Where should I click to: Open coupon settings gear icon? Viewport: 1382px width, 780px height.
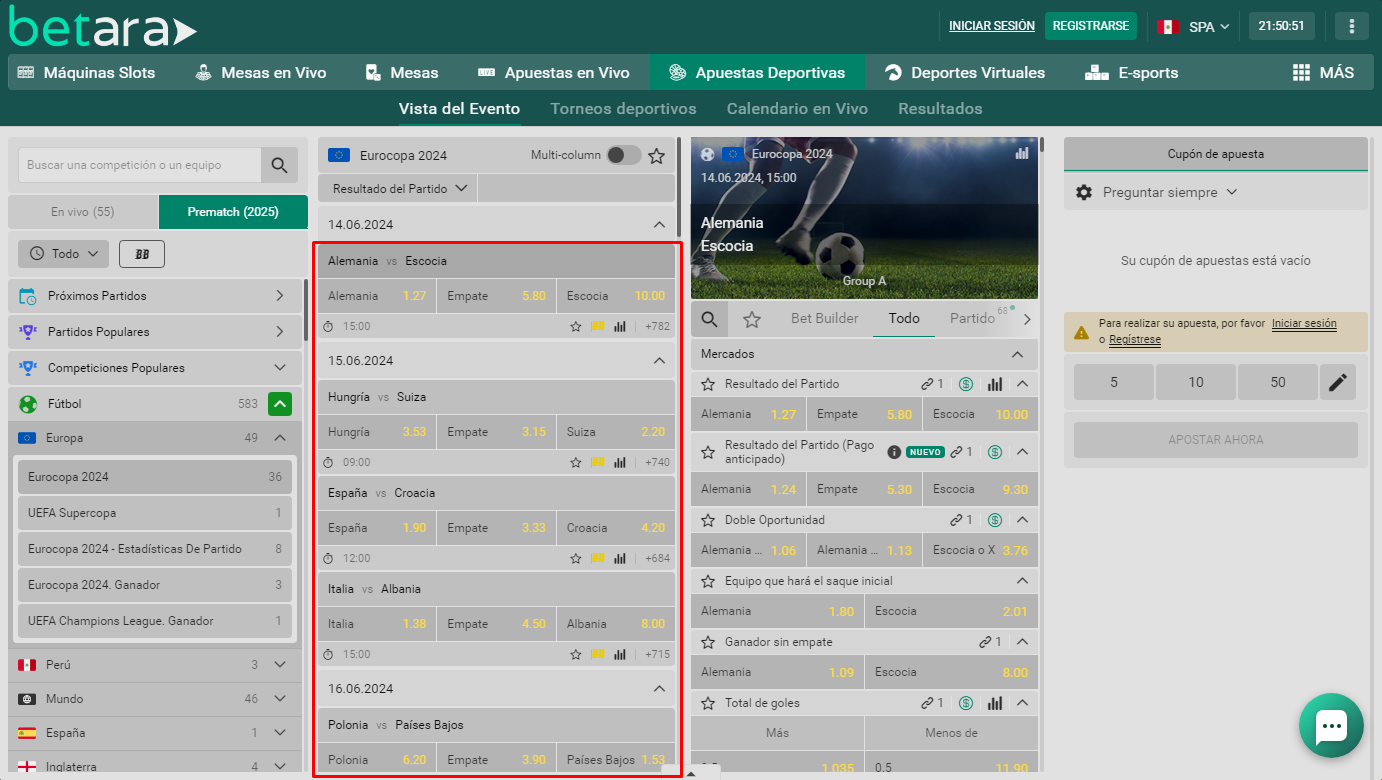1084,192
